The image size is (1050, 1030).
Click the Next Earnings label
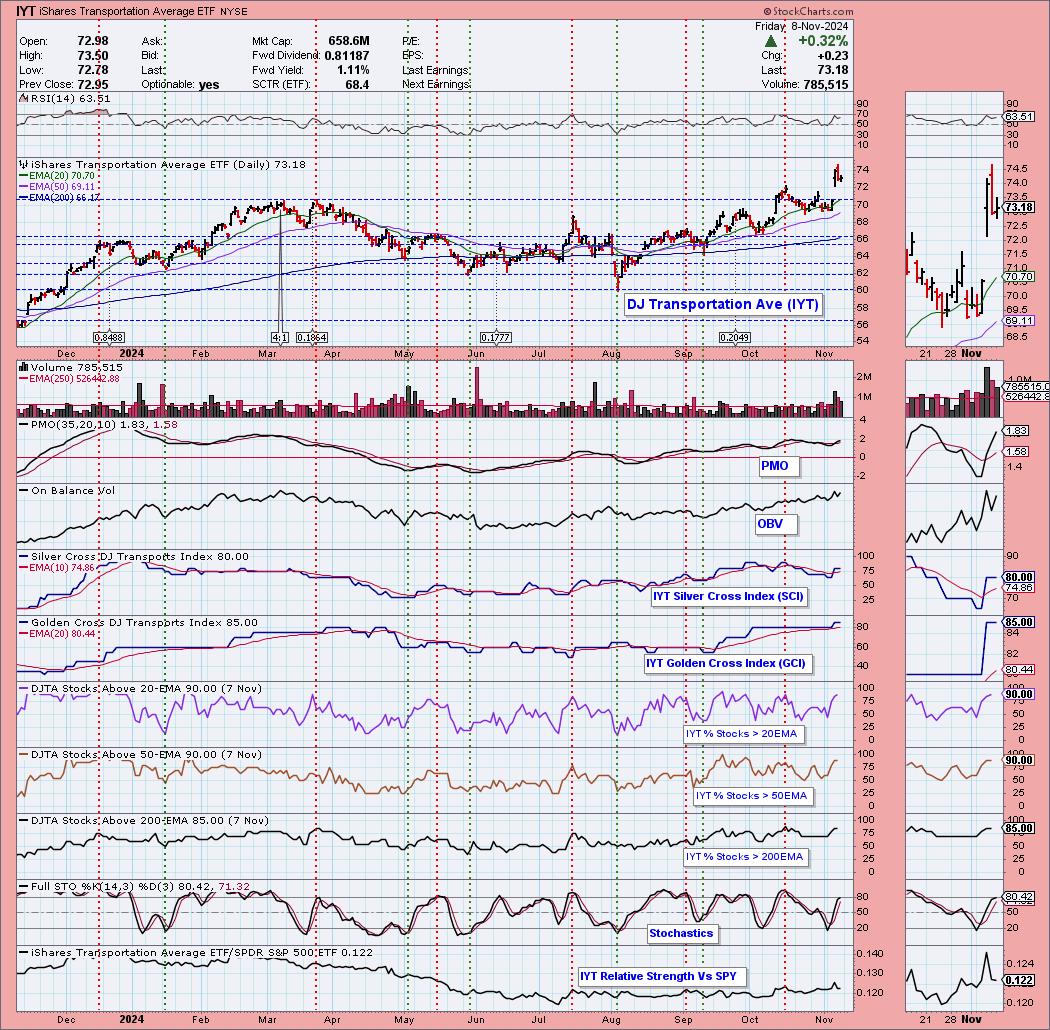435,84
